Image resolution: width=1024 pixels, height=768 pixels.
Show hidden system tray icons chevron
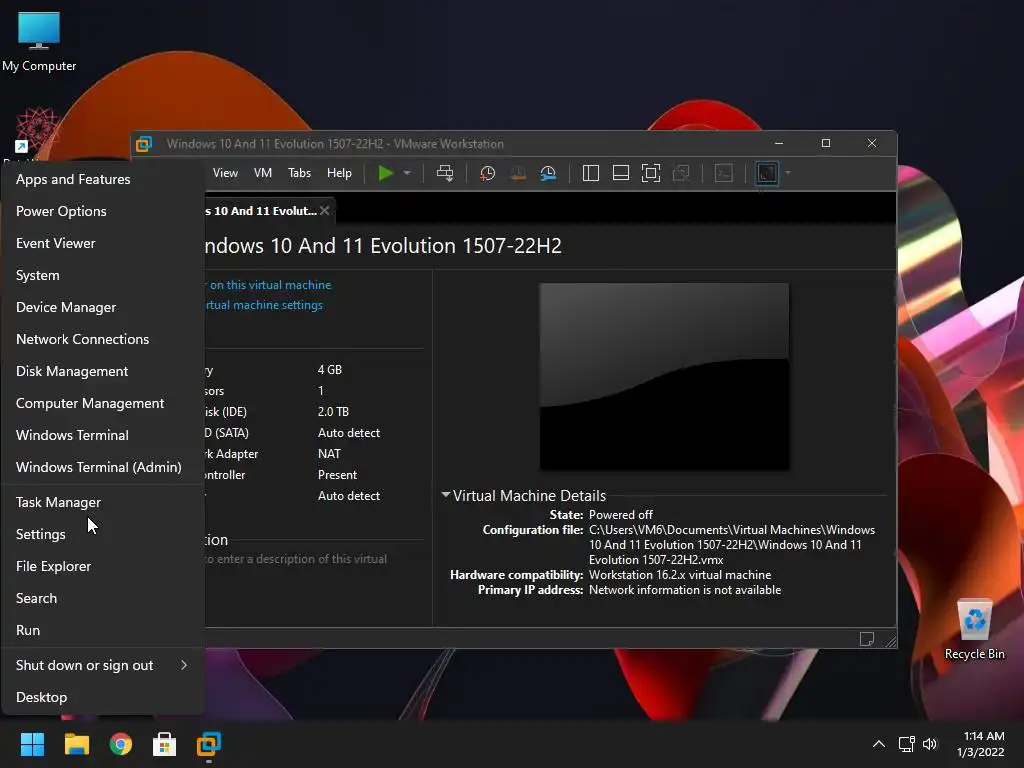click(x=879, y=744)
